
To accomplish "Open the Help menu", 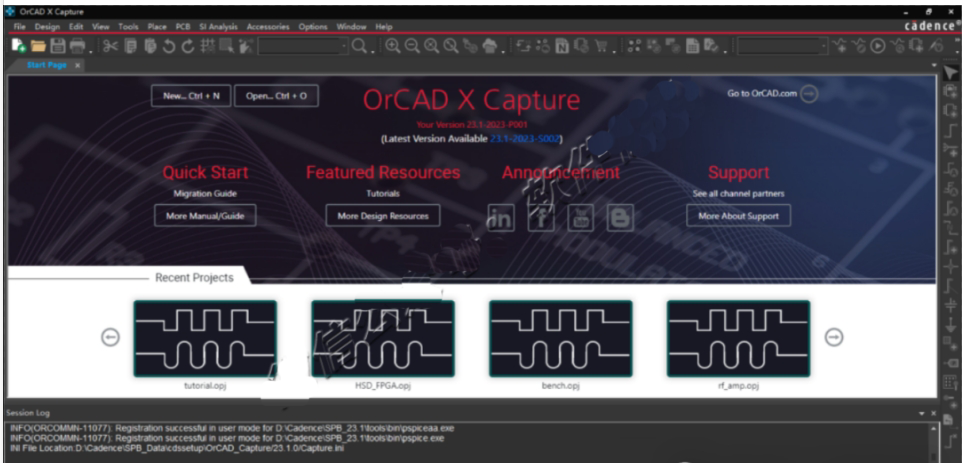I will coord(383,27).
